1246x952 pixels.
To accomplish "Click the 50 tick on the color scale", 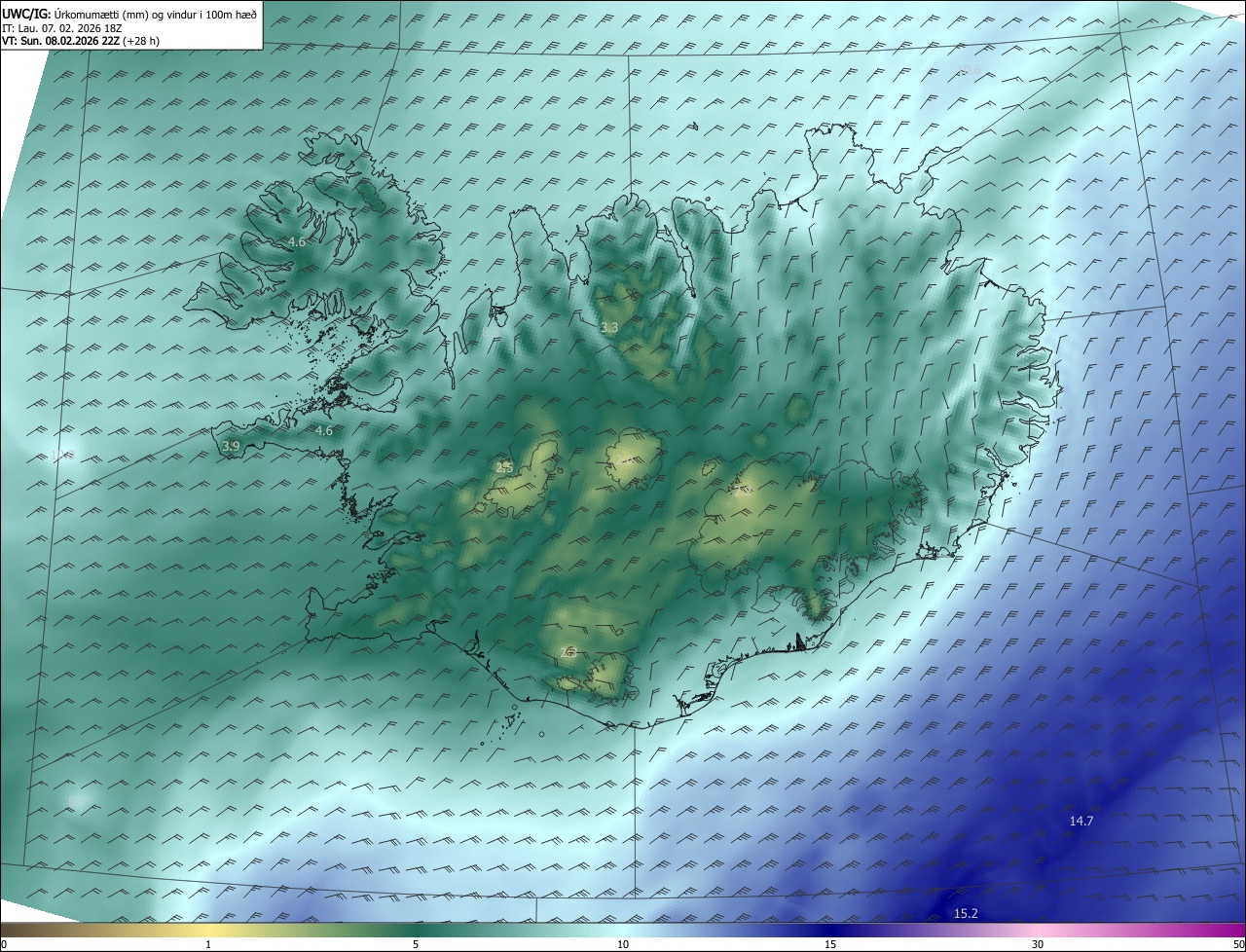I will coord(1238,944).
